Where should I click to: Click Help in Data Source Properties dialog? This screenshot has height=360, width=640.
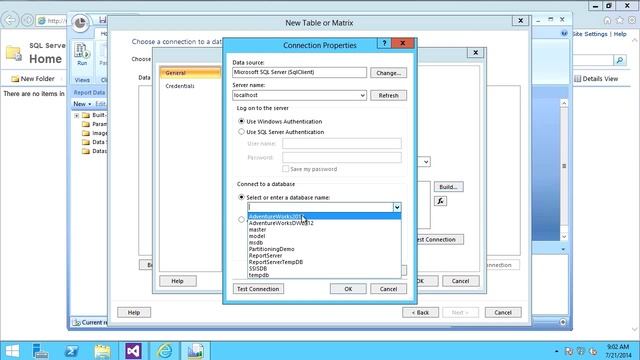click(x=178, y=281)
